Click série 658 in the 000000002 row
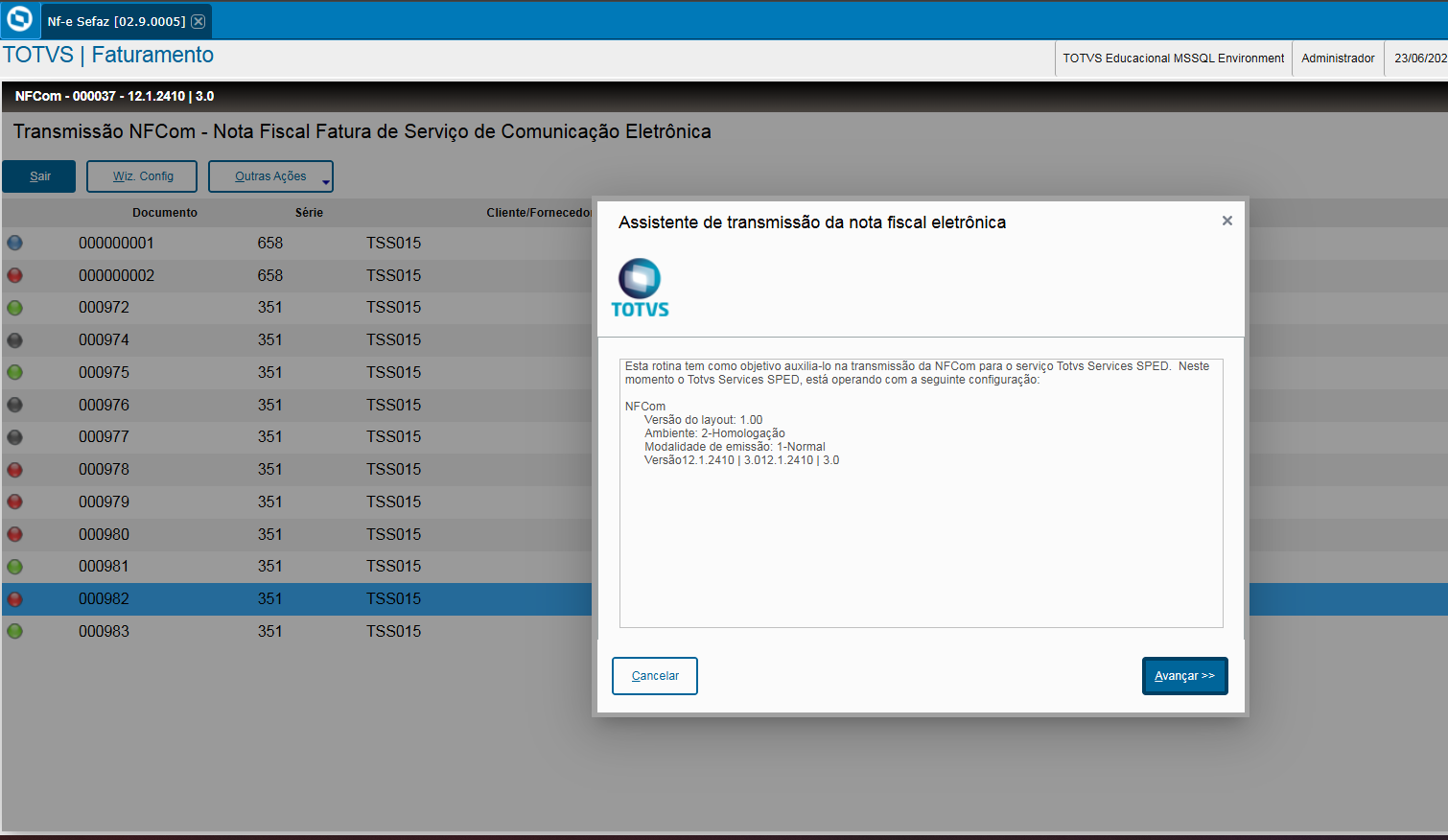This screenshot has width=1448, height=840. [270, 276]
